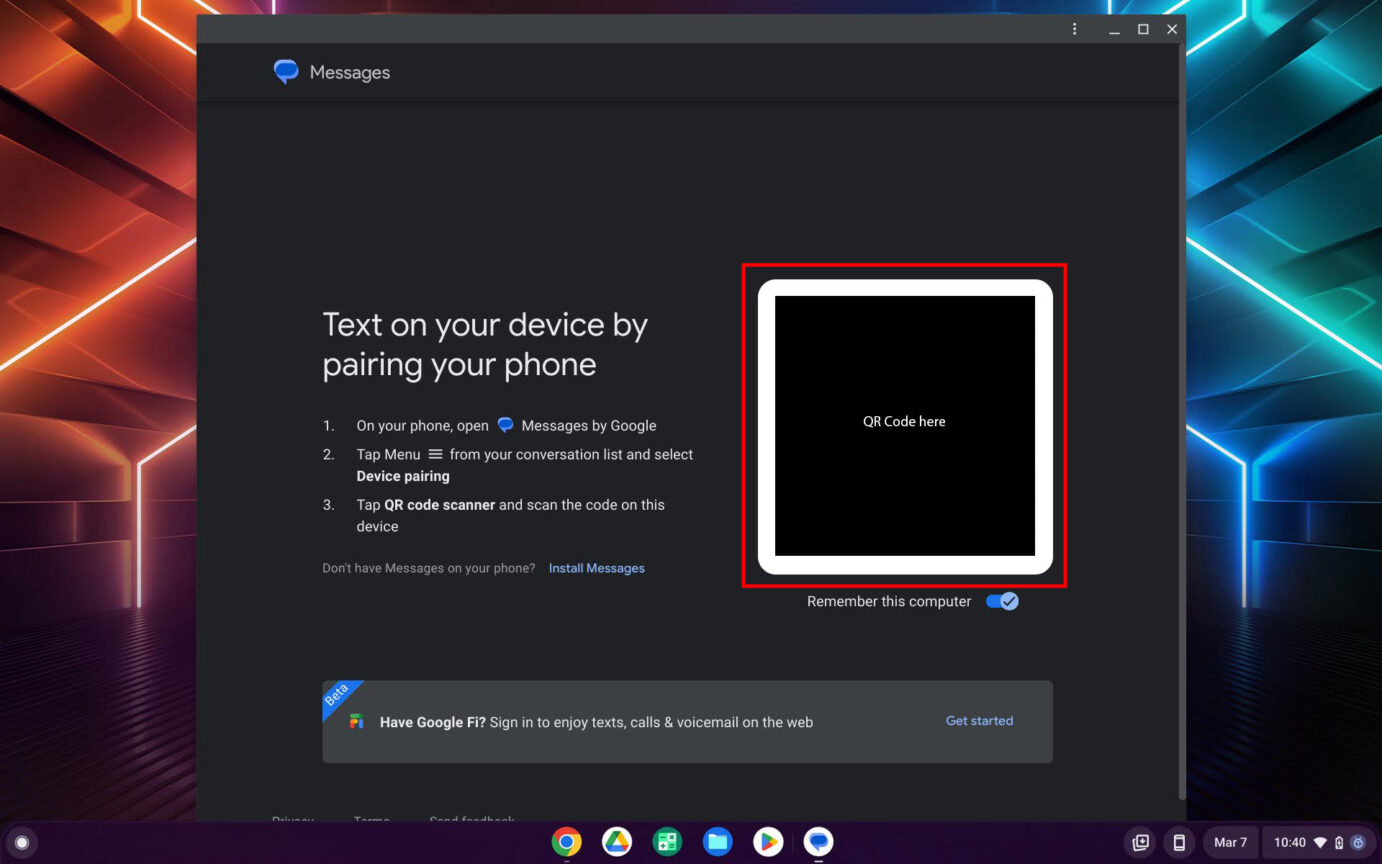1382x864 pixels.
Task: Click Get started for Google Fi
Action: pos(979,721)
